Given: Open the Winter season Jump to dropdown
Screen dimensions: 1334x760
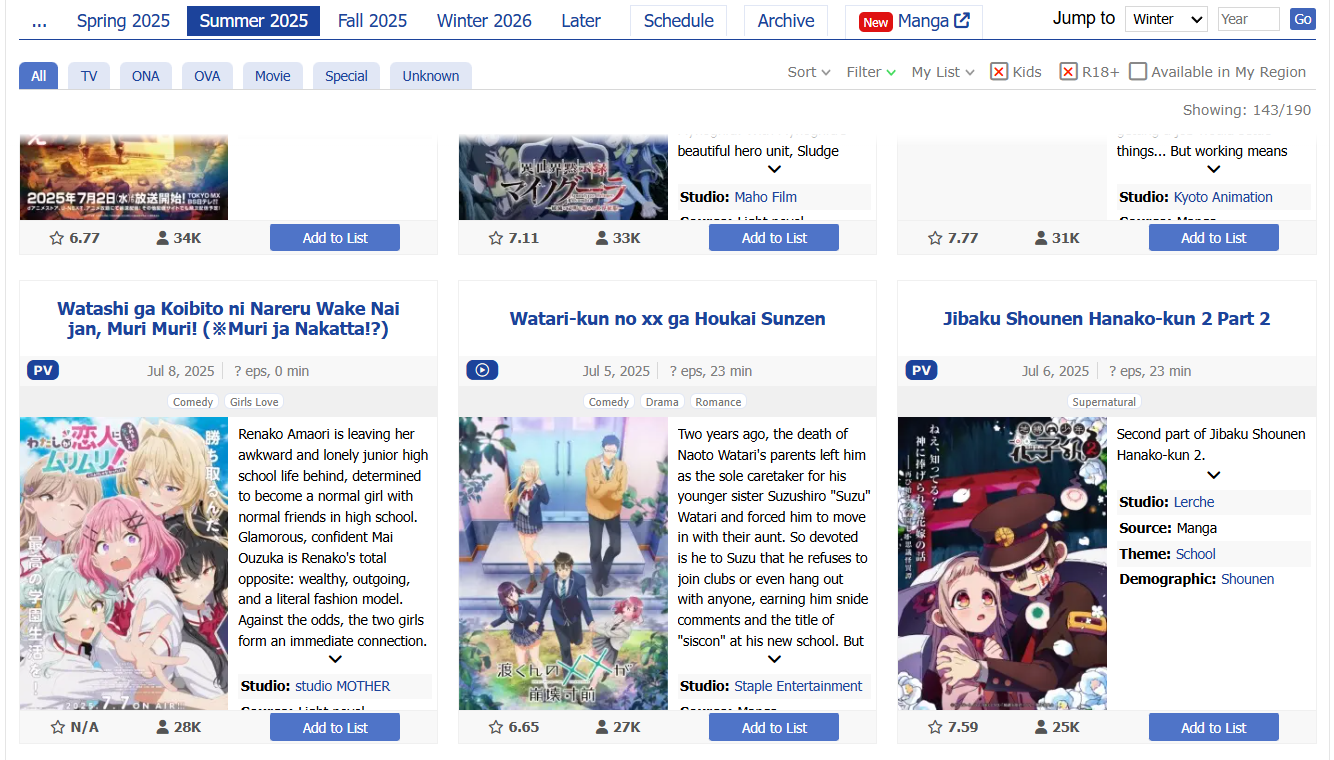Looking at the screenshot, I should click(1166, 19).
